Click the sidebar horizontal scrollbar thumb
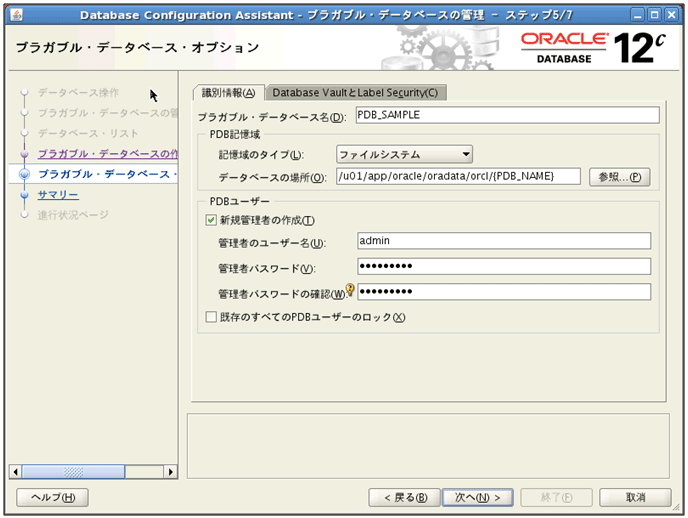This screenshot has height=518, width=688. (73, 472)
